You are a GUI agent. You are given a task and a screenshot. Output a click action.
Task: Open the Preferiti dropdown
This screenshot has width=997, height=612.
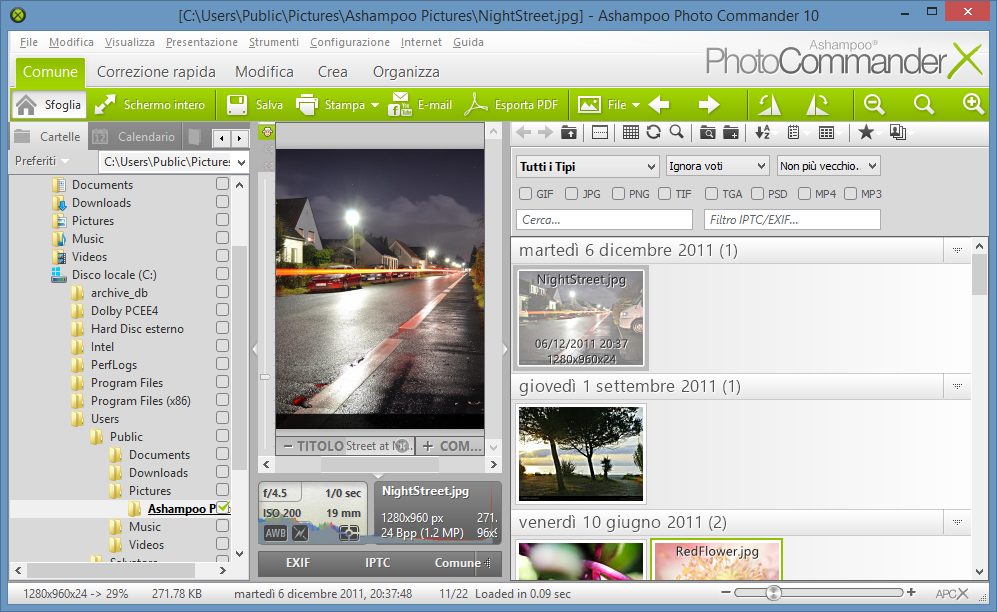pos(41,161)
